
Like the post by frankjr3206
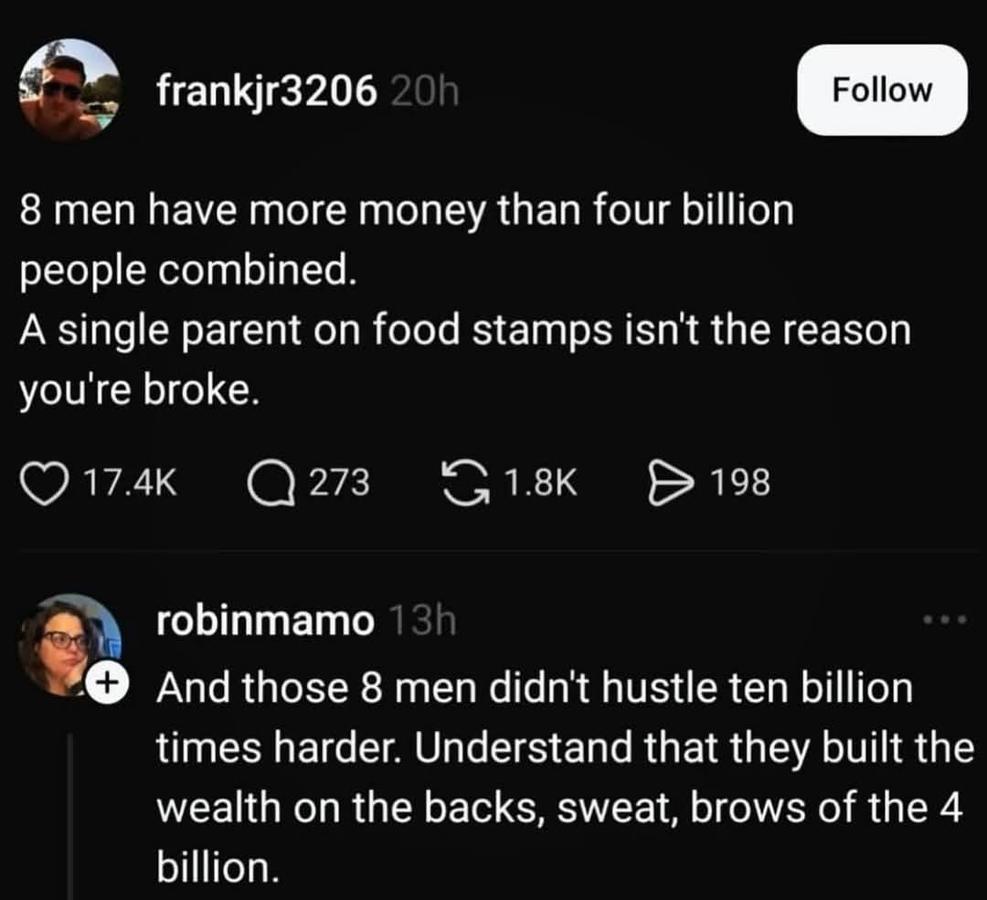click(41, 483)
